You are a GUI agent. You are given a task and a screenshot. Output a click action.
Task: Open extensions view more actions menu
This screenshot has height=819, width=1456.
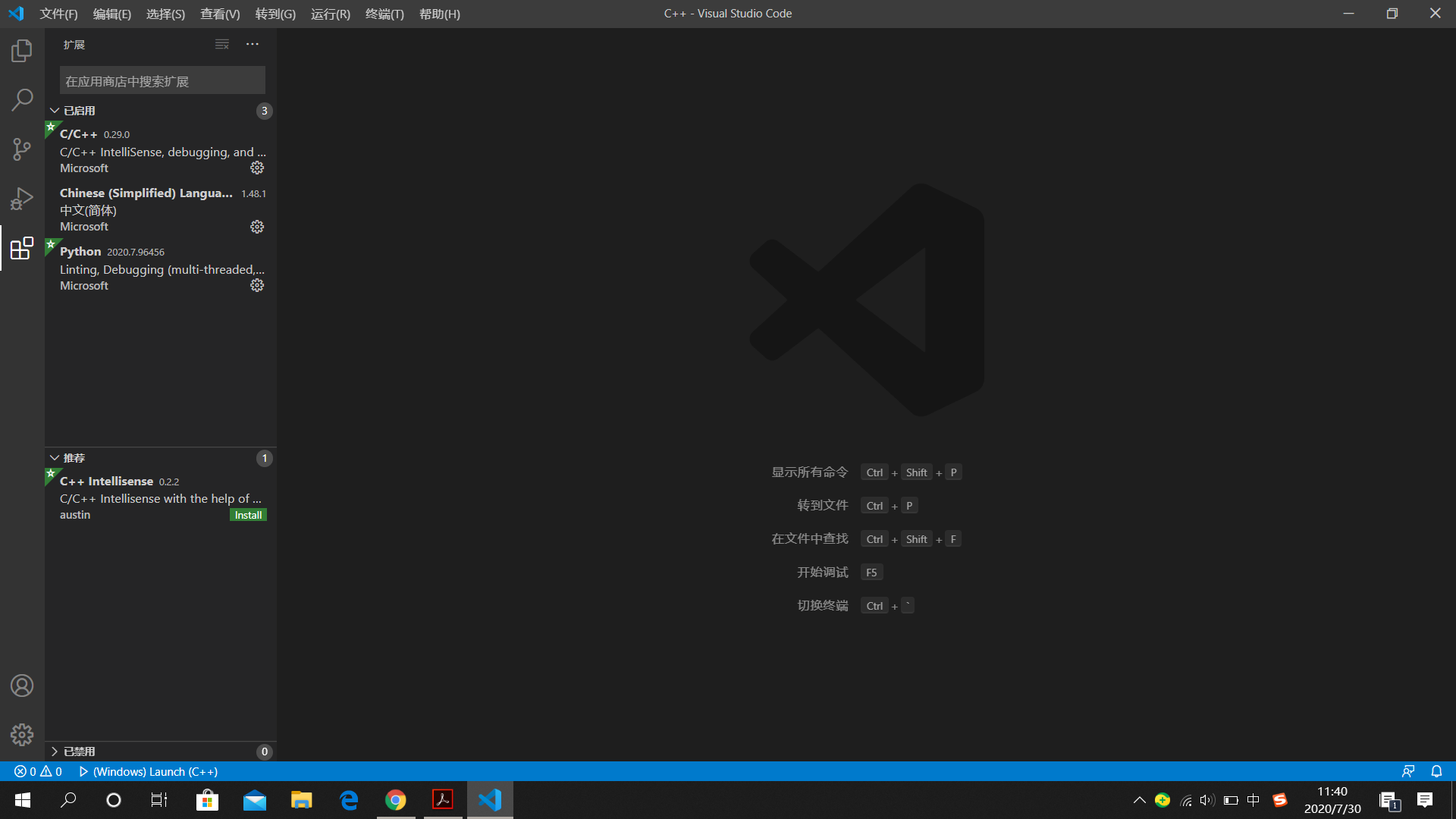253,45
